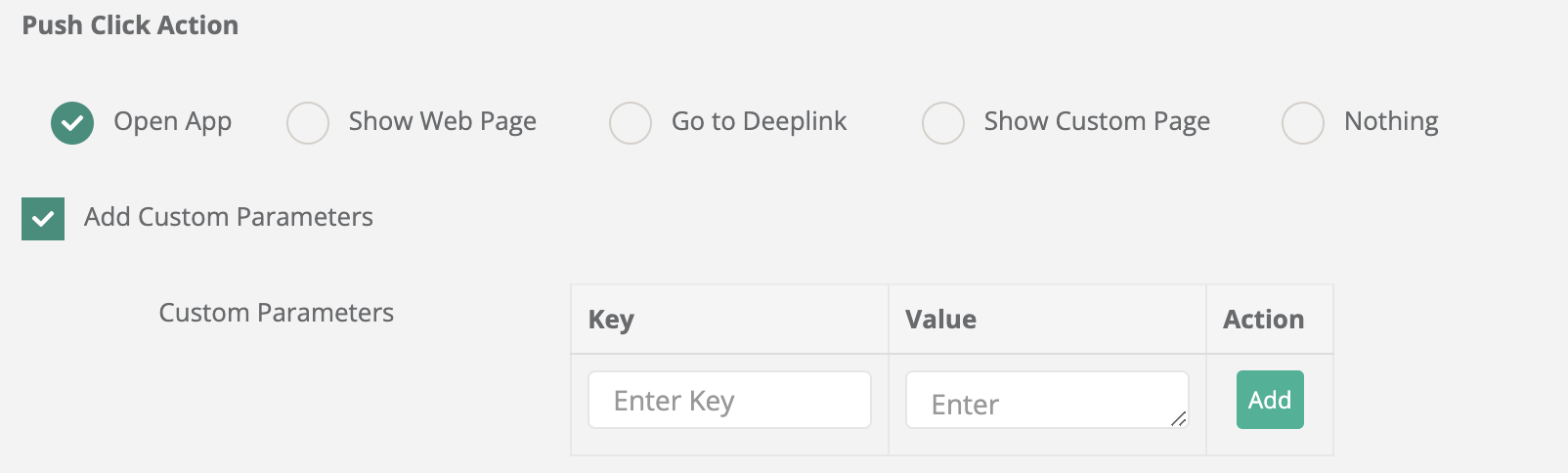This screenshot has width=1568, height=473.
Task: Click the Value textarea resize handle
Action: click(1179, 419)
